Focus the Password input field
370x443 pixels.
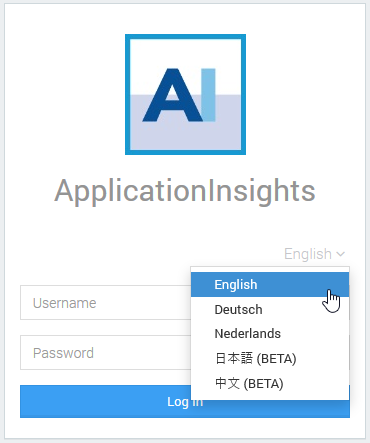[x=105, y=353]
